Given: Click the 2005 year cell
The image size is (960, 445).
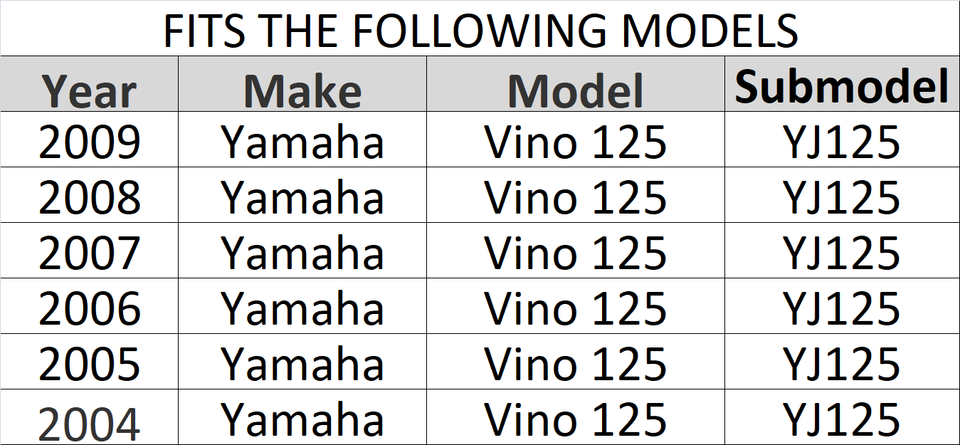Looking at the screenshot, I should (x=89, y=362).
